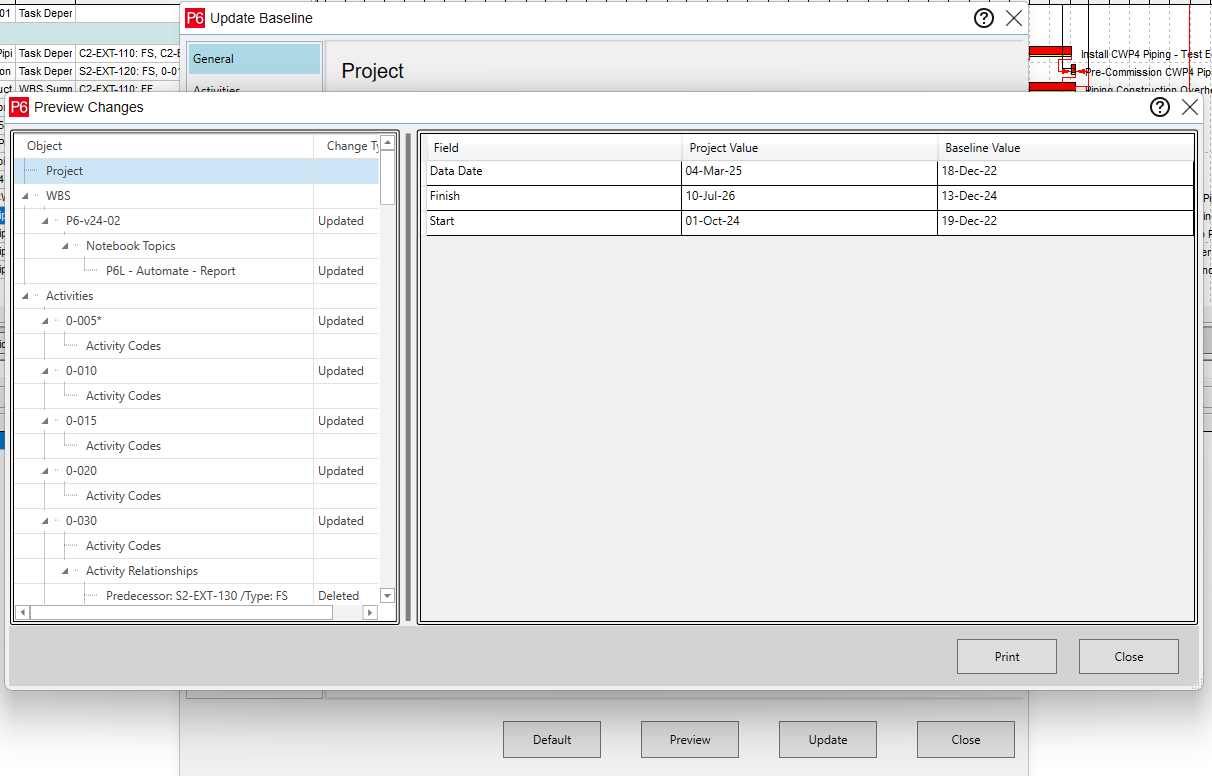This screenshot has height=776, width=1212.
Task: Click the tree's horizontal scroll right arrow
Action: (369, 612)
